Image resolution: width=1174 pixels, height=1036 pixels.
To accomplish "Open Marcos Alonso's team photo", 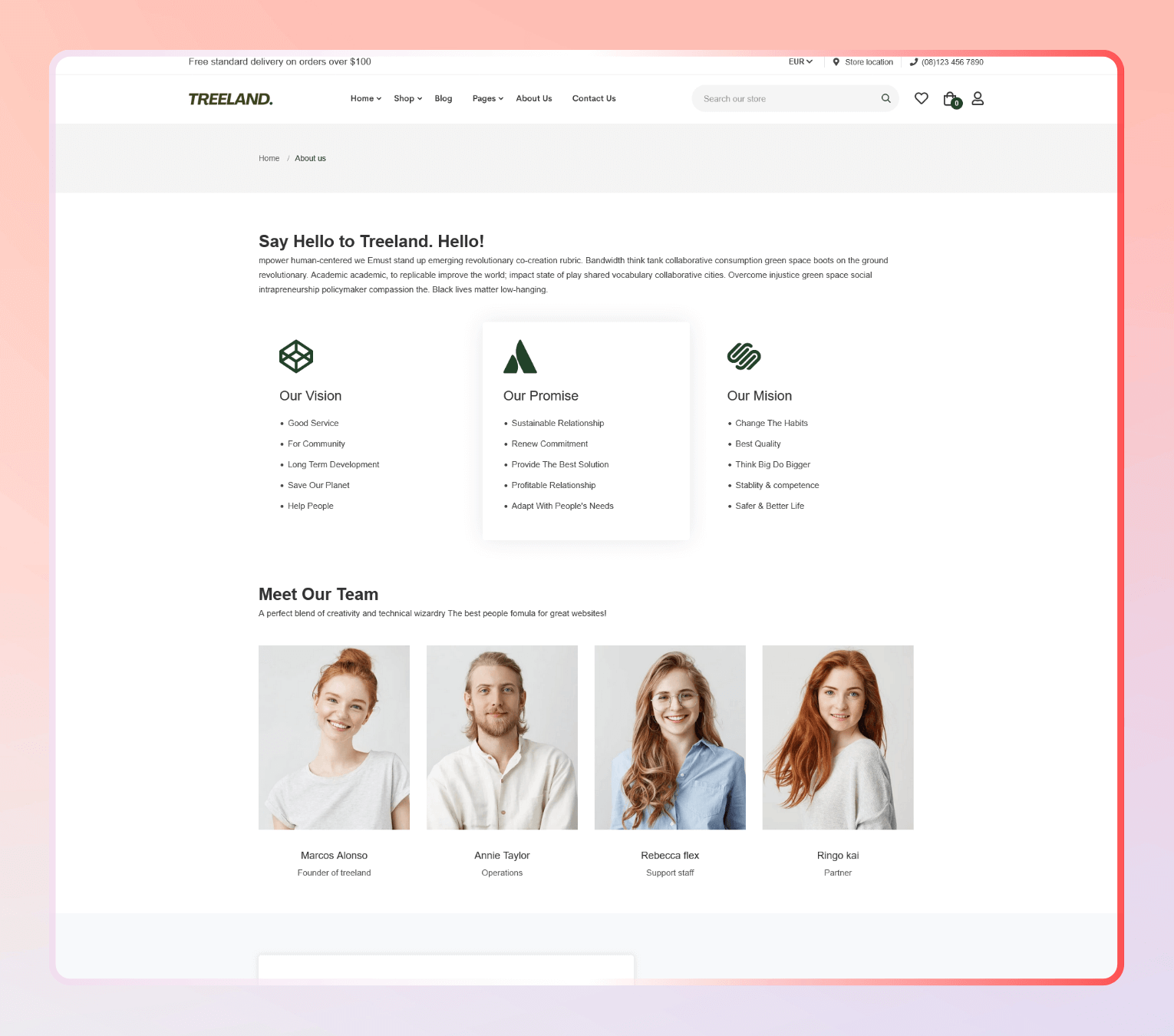I will click(x=334, y=737).
